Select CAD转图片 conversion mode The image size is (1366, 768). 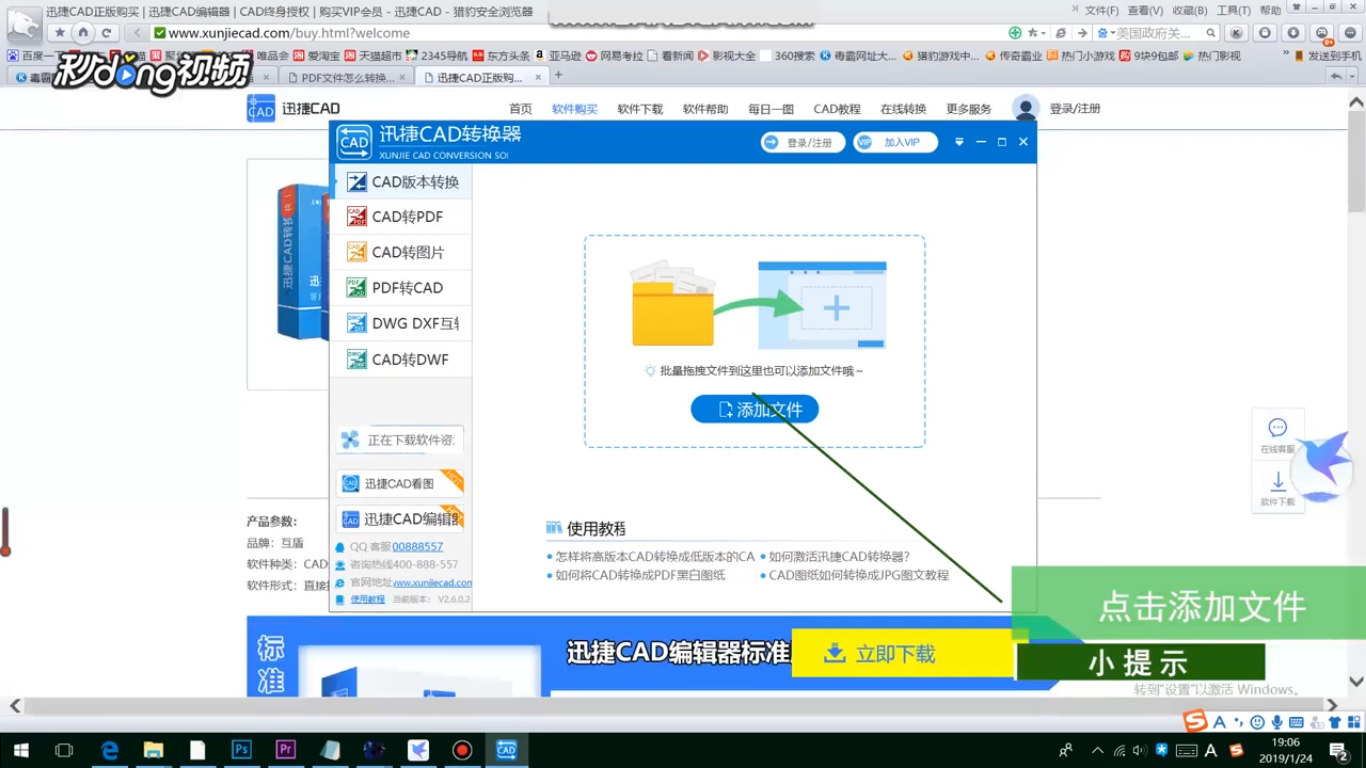tap(402, 252)
